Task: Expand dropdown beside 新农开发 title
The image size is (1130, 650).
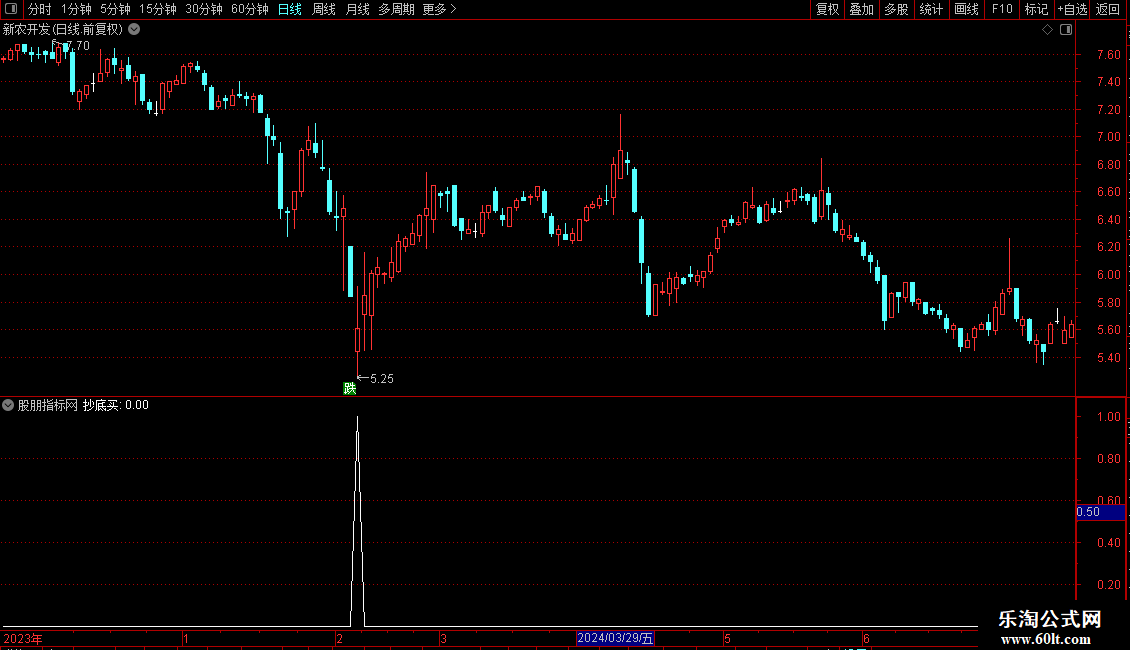Action: coord(134,30)
